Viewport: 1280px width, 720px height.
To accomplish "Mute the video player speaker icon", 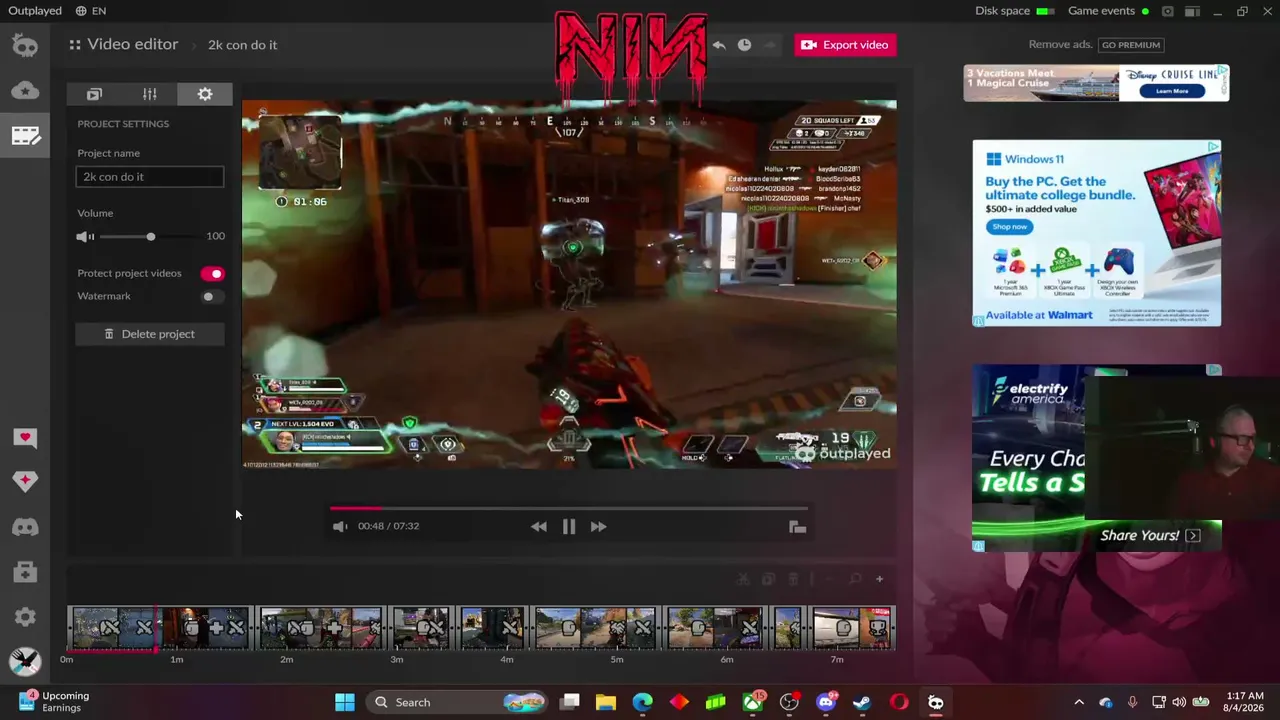I will click(340, 526).
